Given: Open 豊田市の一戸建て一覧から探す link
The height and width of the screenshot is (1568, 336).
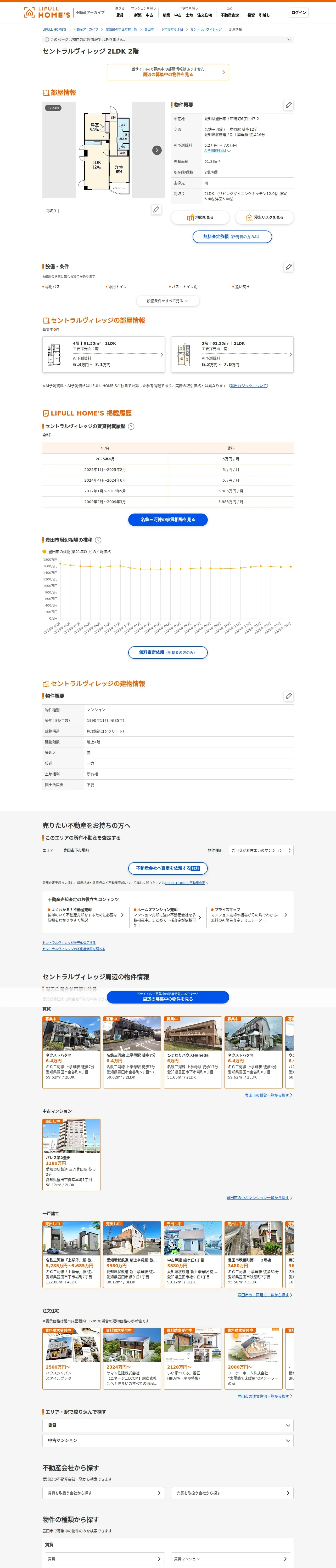Looking at the screenshot, I should click(264, 1295).
